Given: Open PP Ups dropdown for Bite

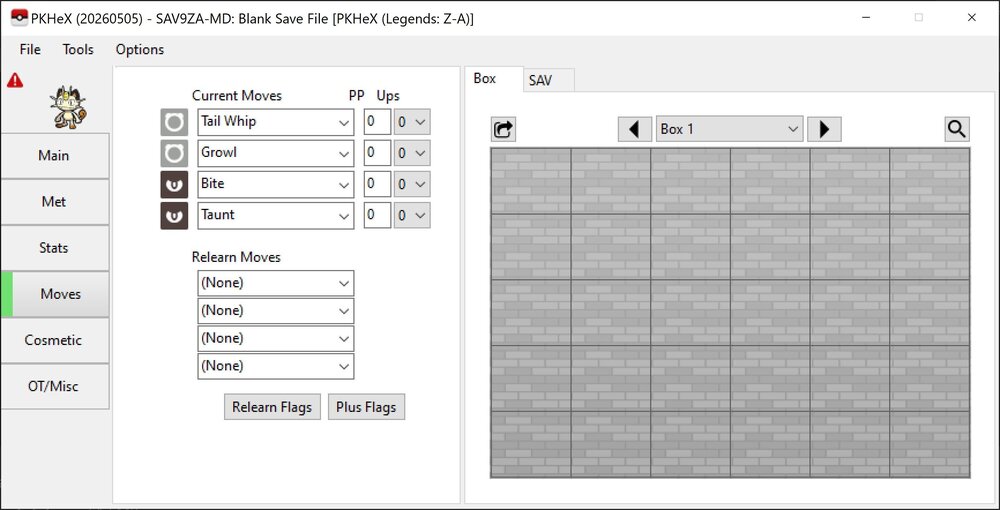Looking at the screenshot, I should (x=412, y=185).
